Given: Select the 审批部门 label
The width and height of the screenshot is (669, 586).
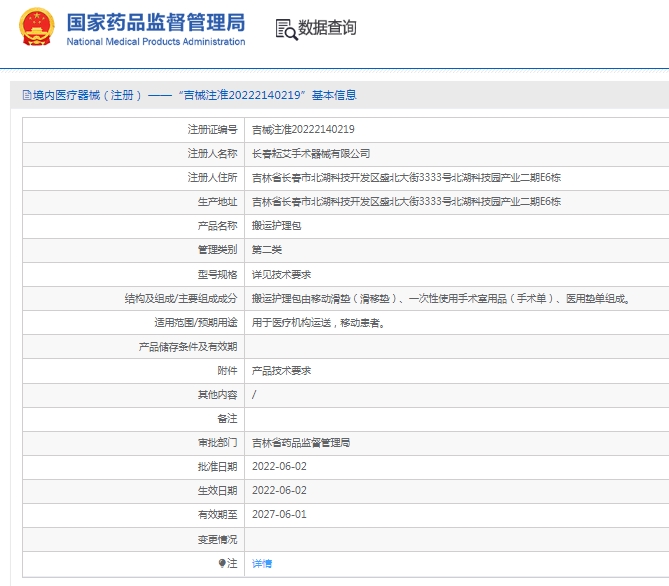Looking at the screenshot, I should tap(218, 443).
